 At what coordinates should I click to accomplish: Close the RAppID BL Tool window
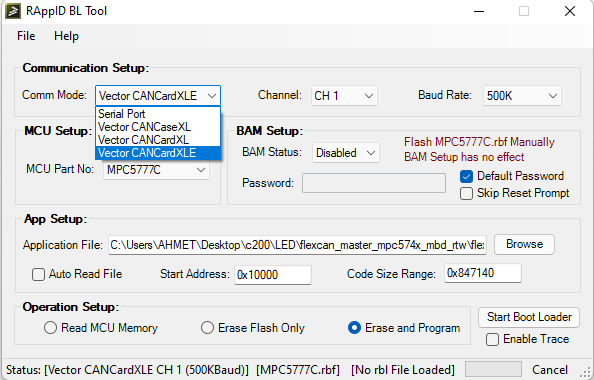570,11
